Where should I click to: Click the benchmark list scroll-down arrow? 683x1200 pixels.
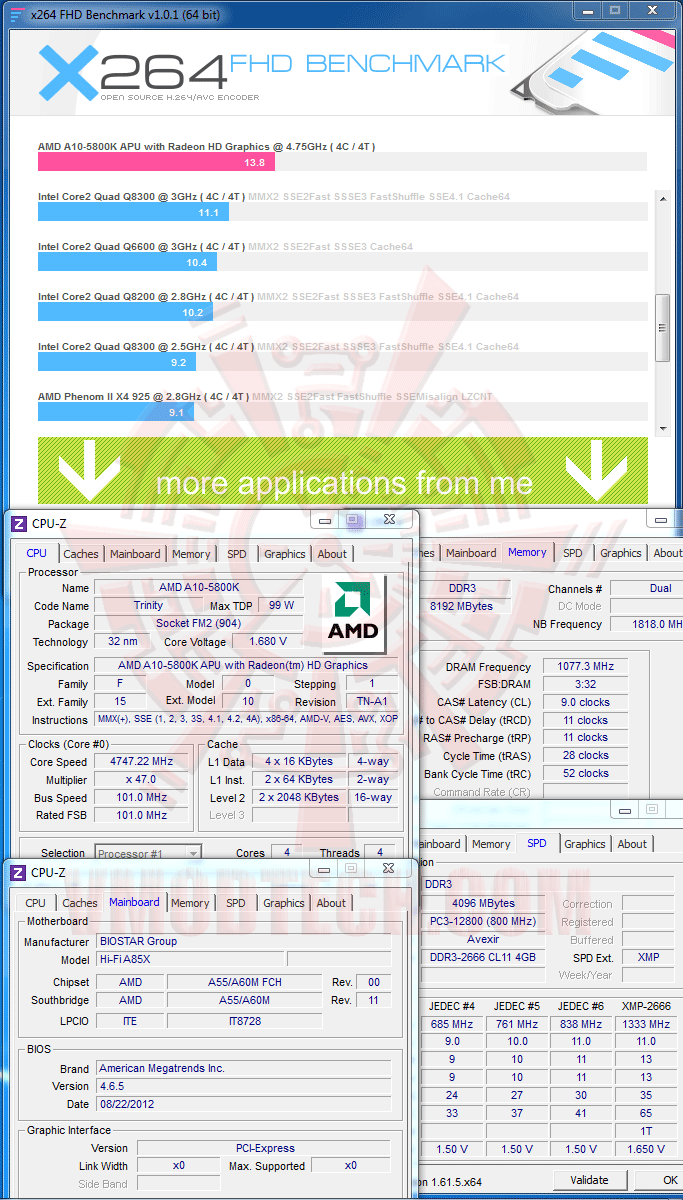point(662,427)
